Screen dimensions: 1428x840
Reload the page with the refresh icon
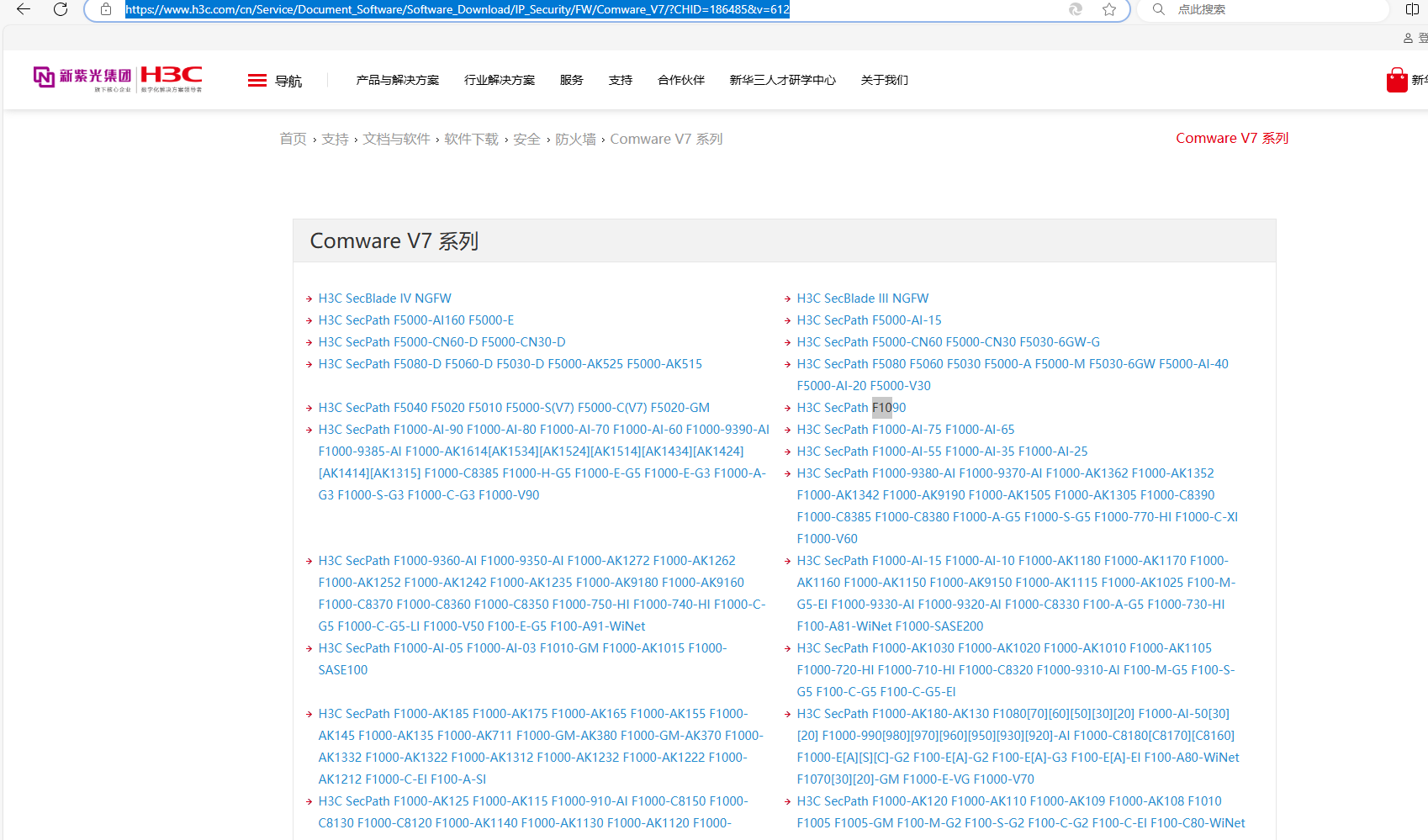[61, 9]
